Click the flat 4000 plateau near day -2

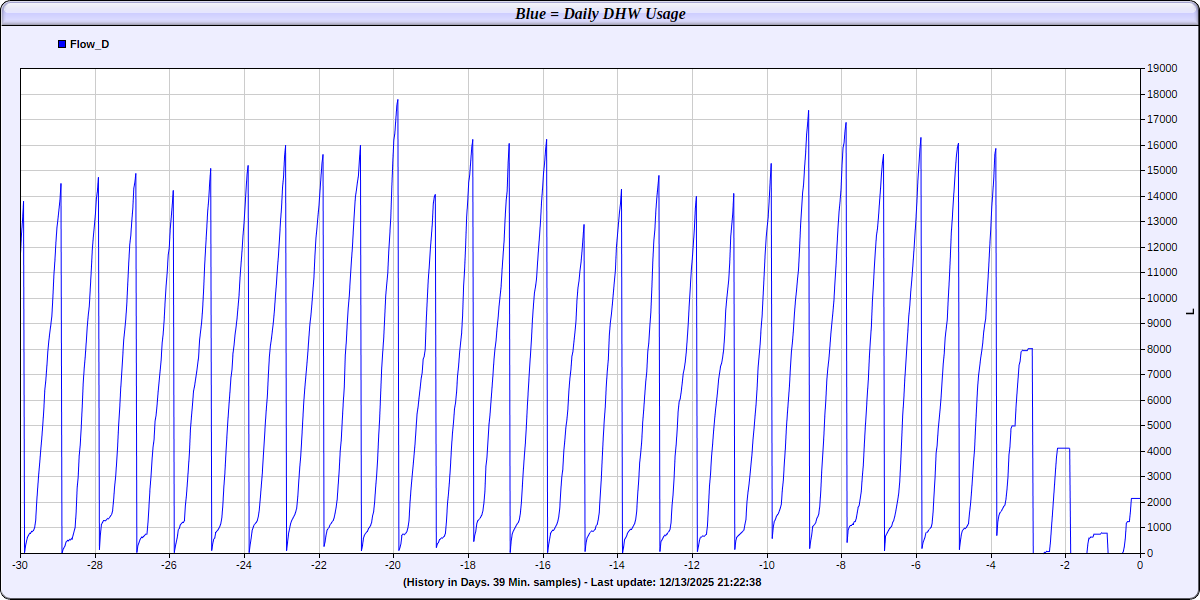1063,448
